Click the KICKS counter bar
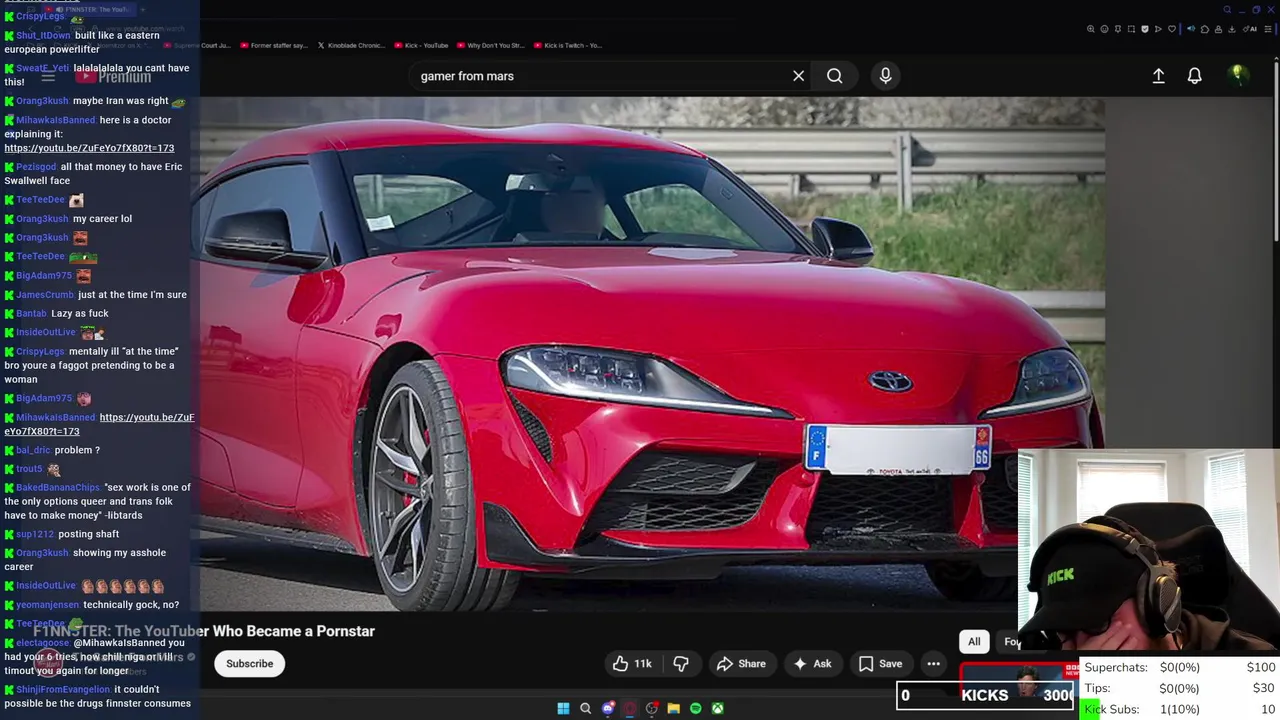1280x720 pixels. [x=986, y=695]
